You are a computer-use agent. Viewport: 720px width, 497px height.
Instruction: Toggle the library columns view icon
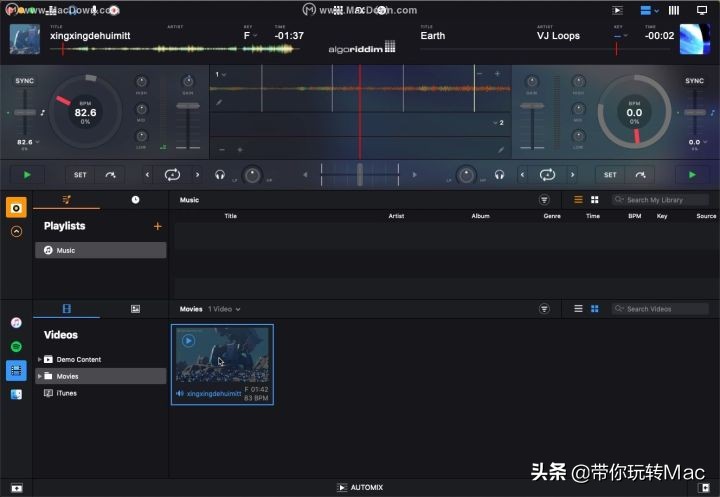pos(674,10)
